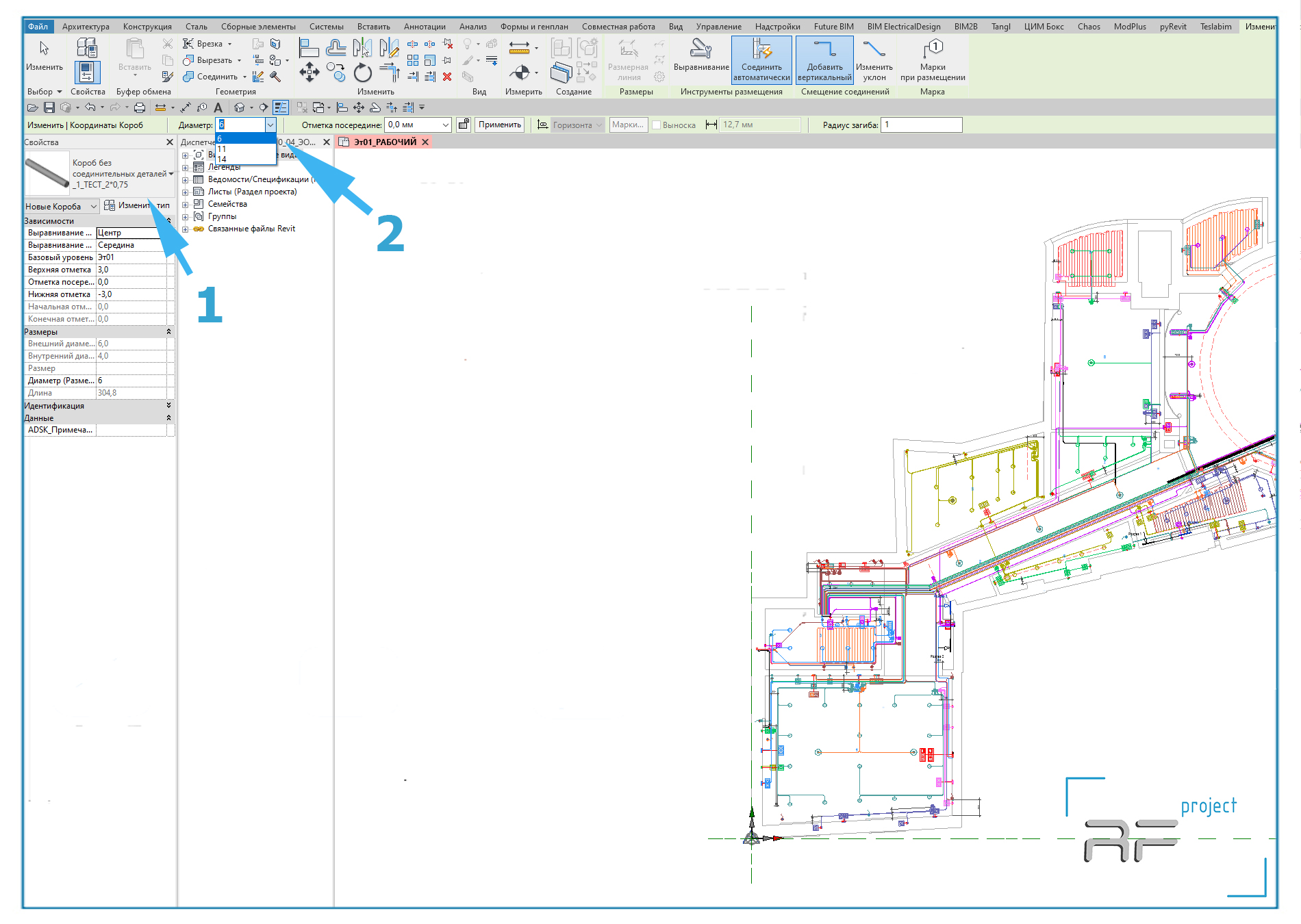This screenshot has height=924, width=1301.
Task: Choose 14 from the diameter list
Action: 245,159
